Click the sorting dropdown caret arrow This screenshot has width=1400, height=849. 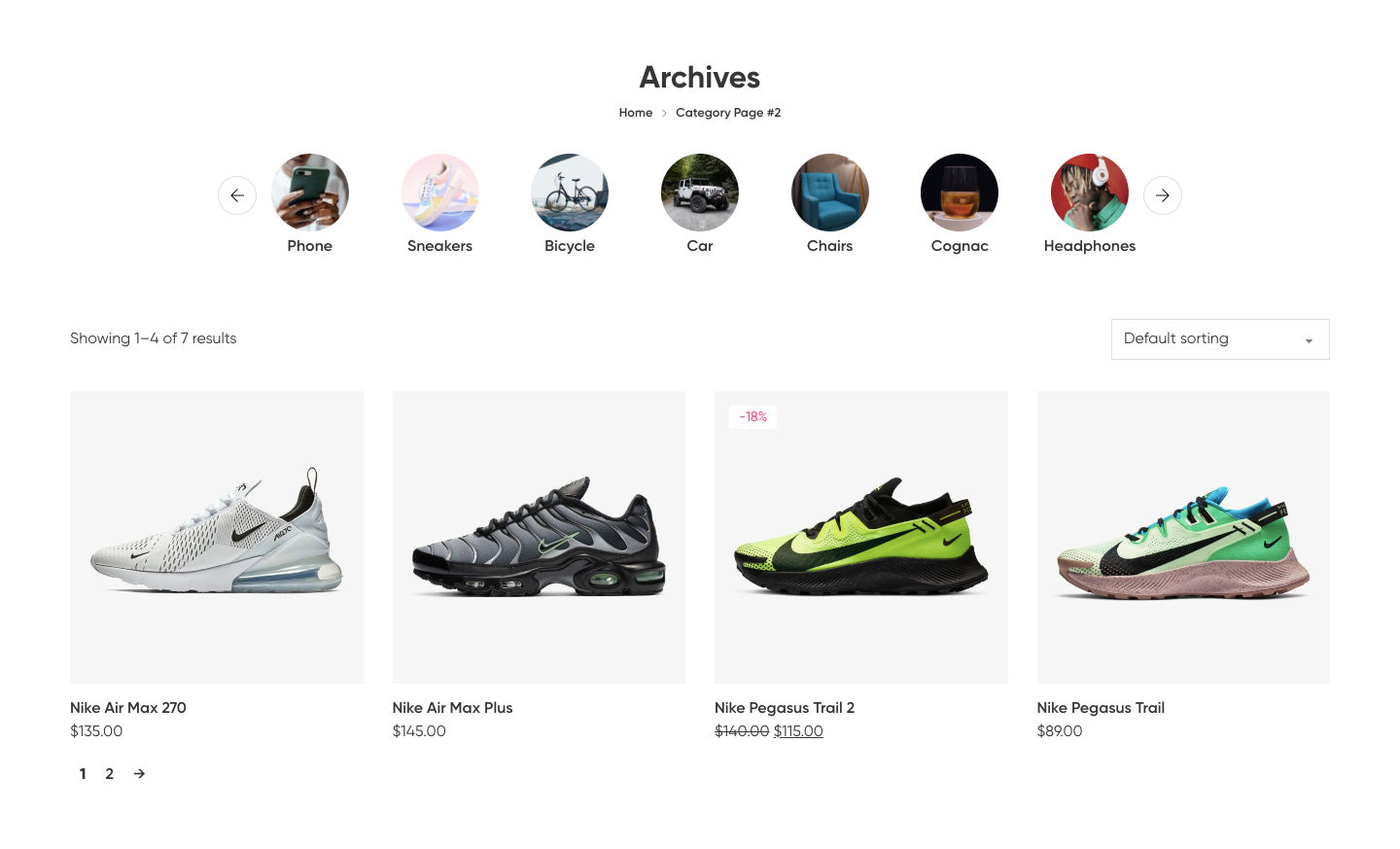1309,340
